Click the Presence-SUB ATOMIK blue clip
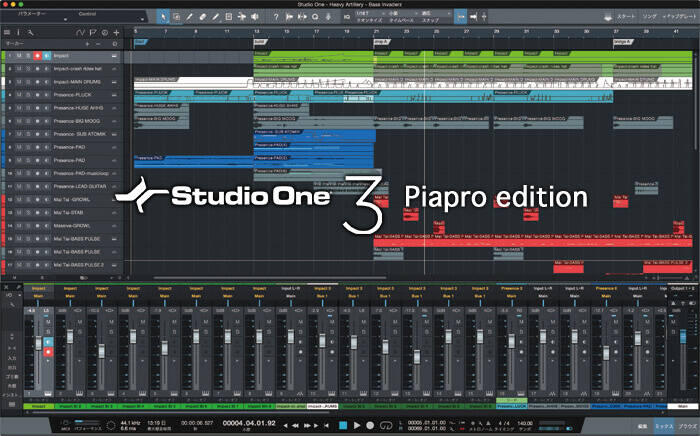Image resolution: width=700 pixels, height=436 pixels. pos(314,135)
